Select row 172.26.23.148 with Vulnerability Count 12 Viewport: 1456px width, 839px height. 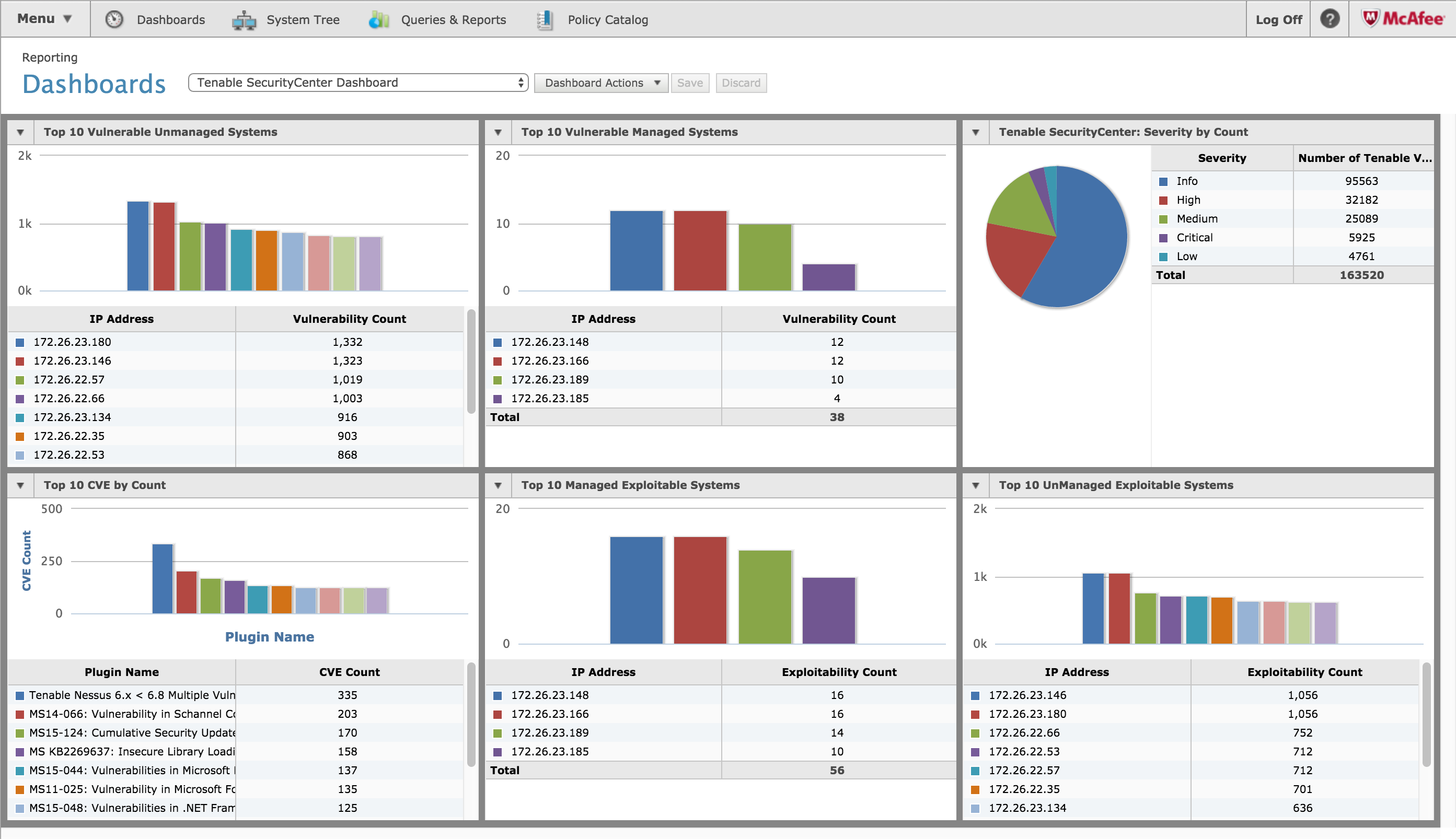tap(721, 342)
